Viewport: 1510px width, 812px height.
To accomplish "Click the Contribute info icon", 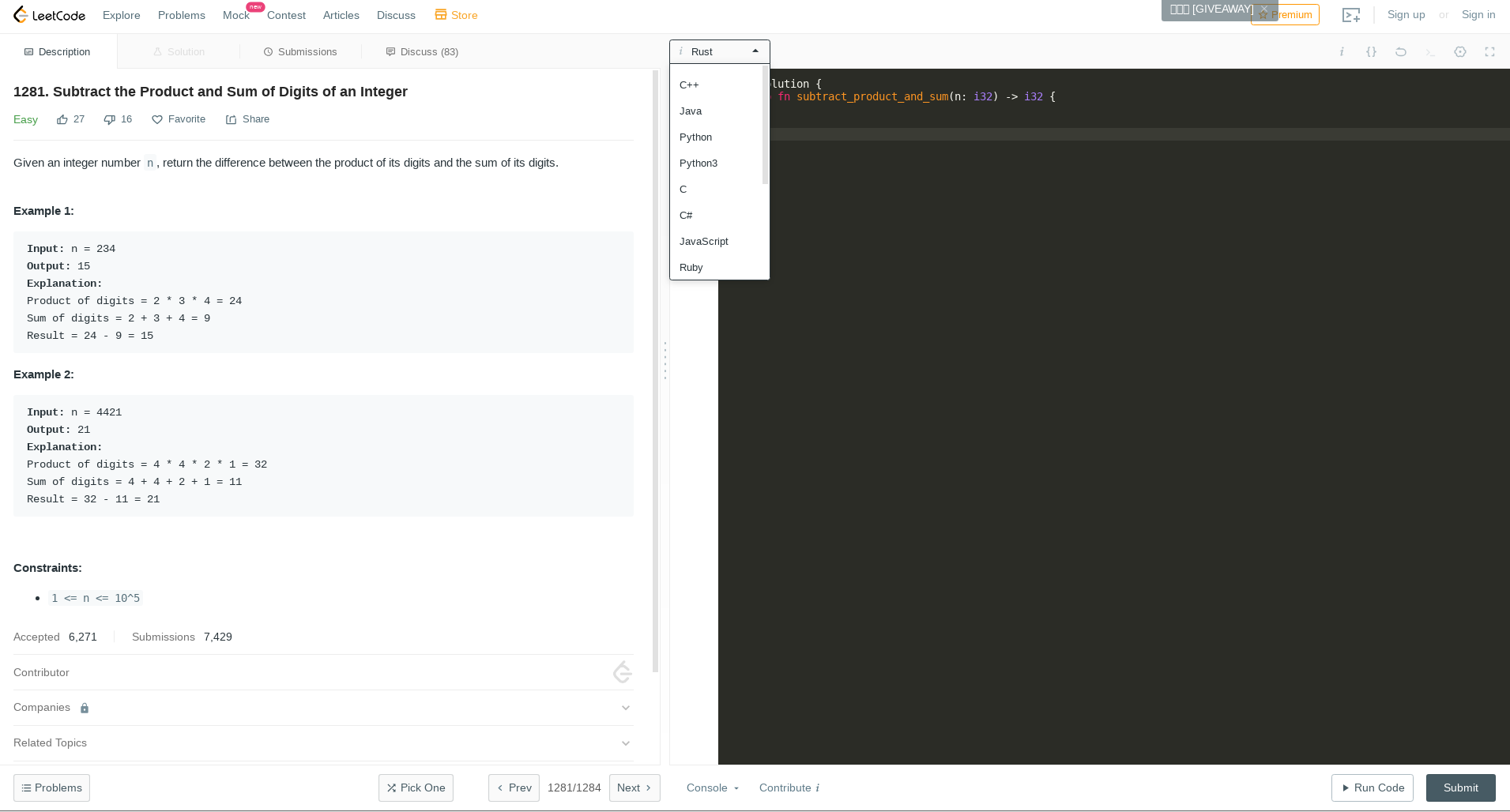I will point(818,788).
